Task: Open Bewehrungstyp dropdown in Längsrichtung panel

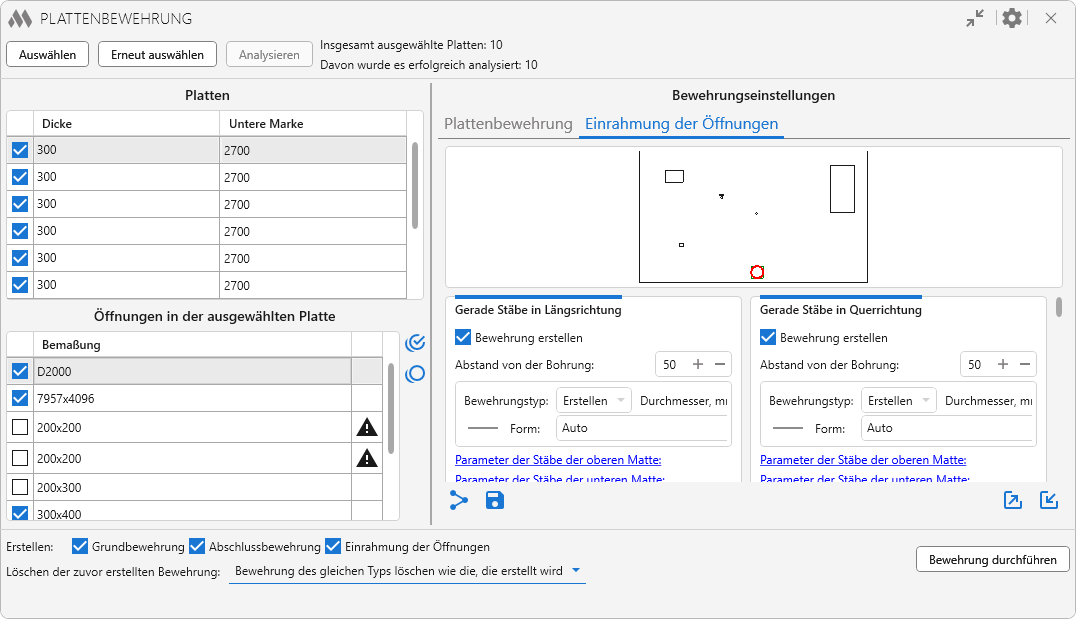Action: pyautogui.click(x=593, y=400)
